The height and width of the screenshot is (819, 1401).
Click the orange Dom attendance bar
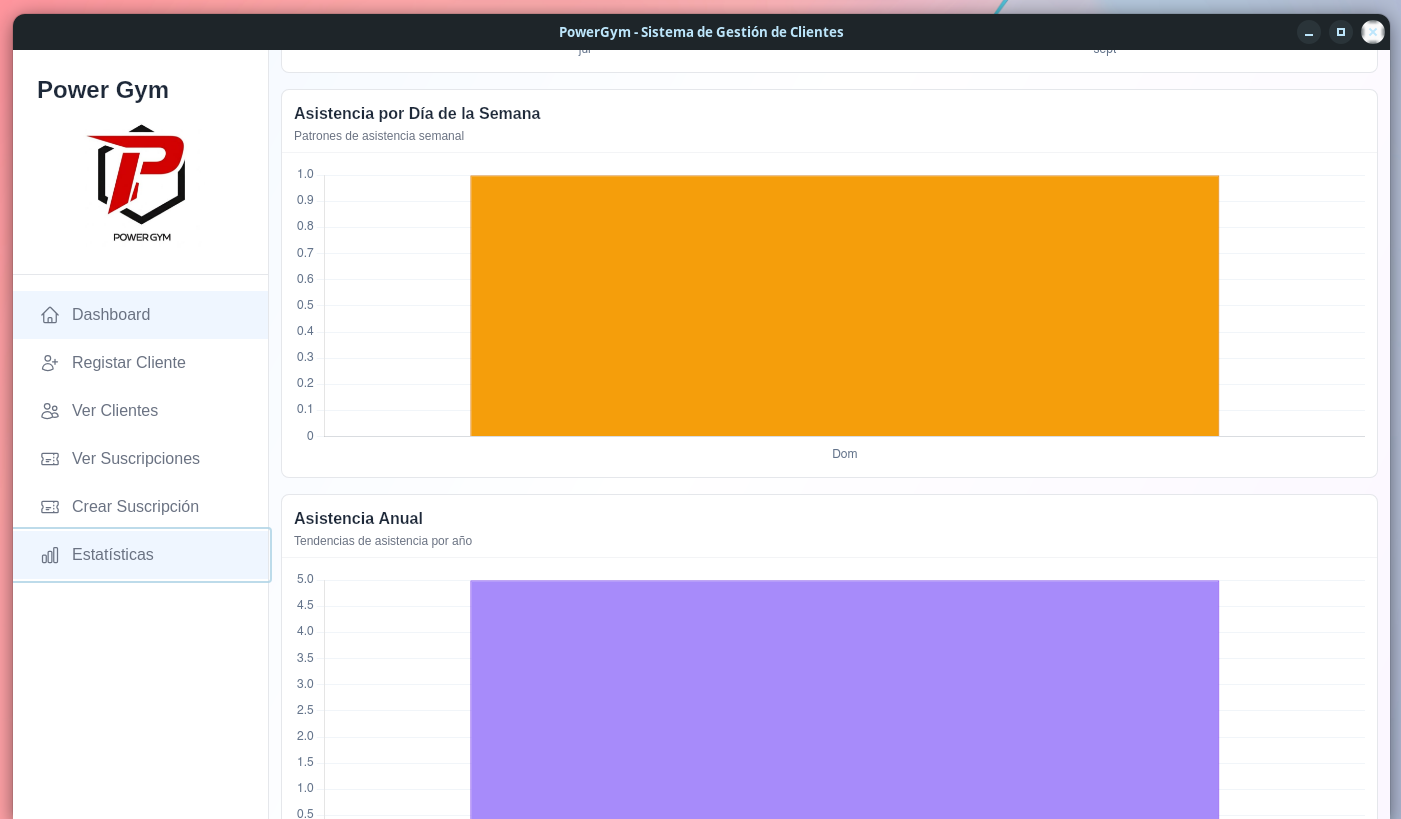[x=845, y=306]
